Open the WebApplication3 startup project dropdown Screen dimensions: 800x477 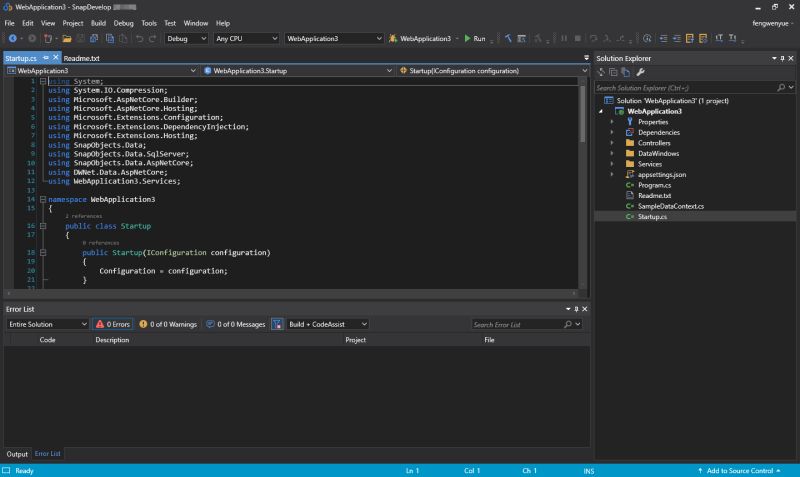click(334, 38)
